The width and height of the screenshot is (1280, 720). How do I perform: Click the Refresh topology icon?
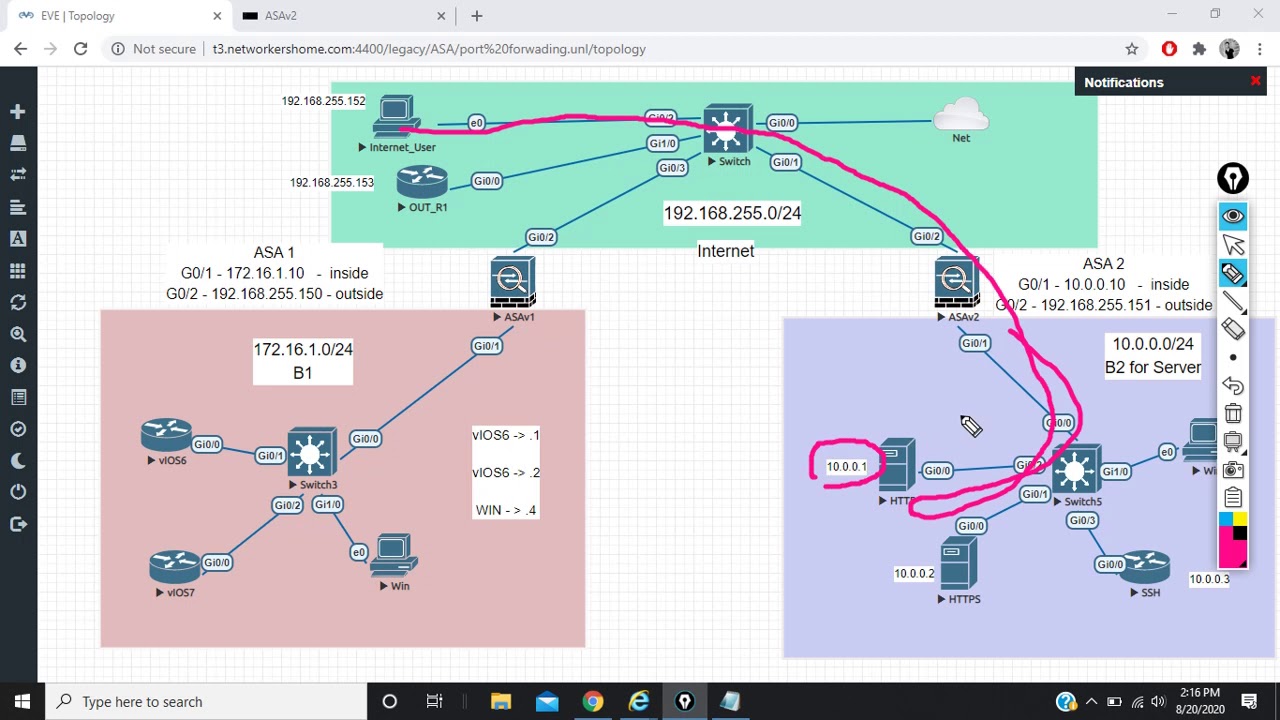click(x=18, y=302)
